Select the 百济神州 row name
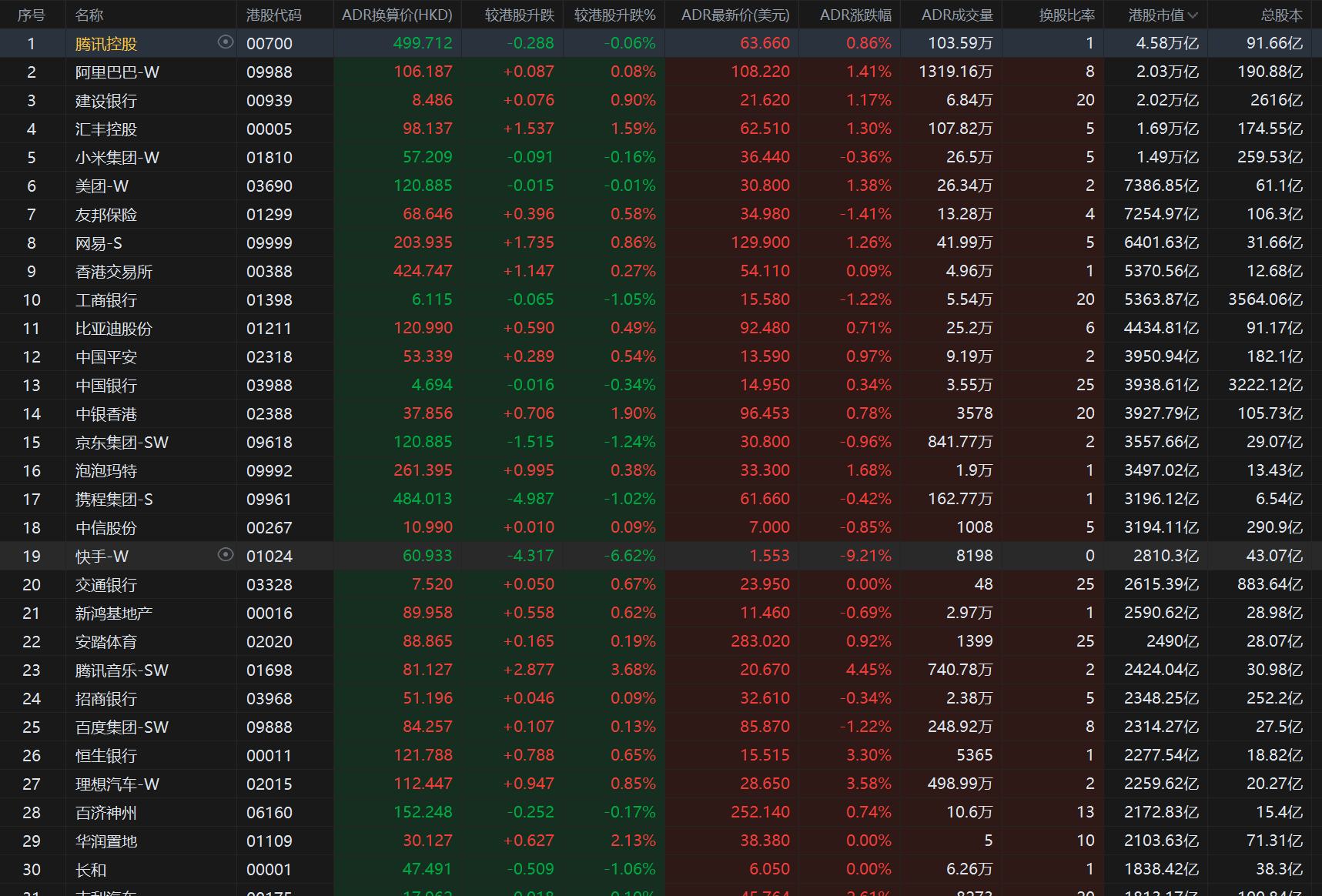 106,813
